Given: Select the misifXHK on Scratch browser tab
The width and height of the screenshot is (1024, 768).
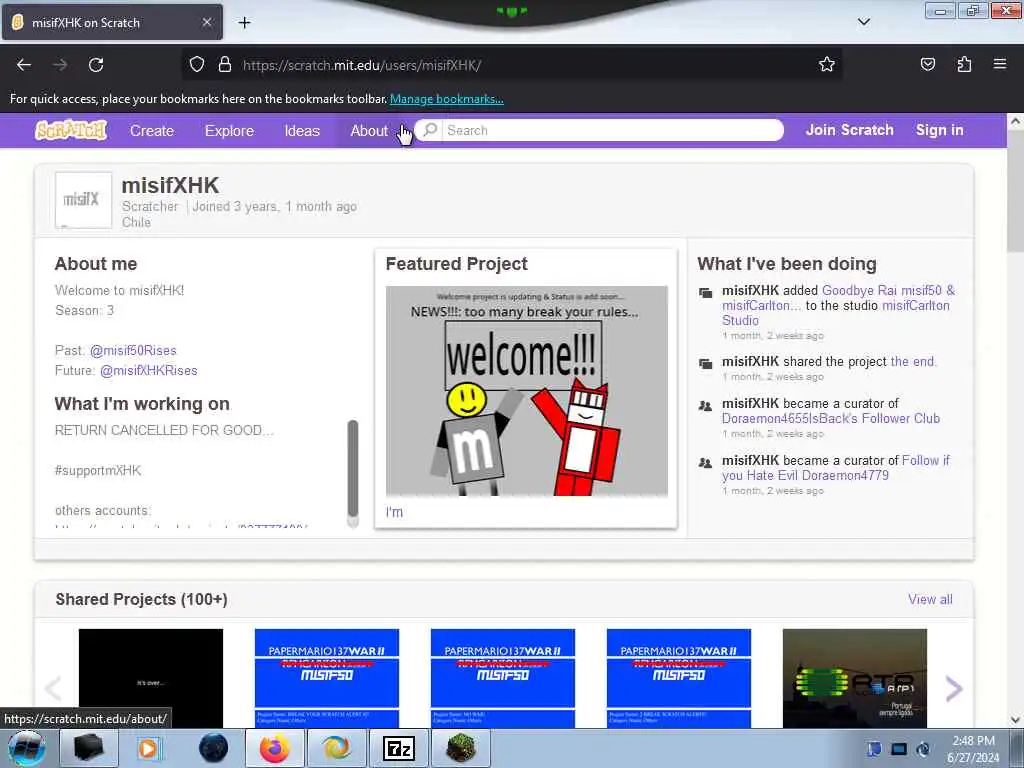Looking at the screenshot, I should click(x=112, y=22).
